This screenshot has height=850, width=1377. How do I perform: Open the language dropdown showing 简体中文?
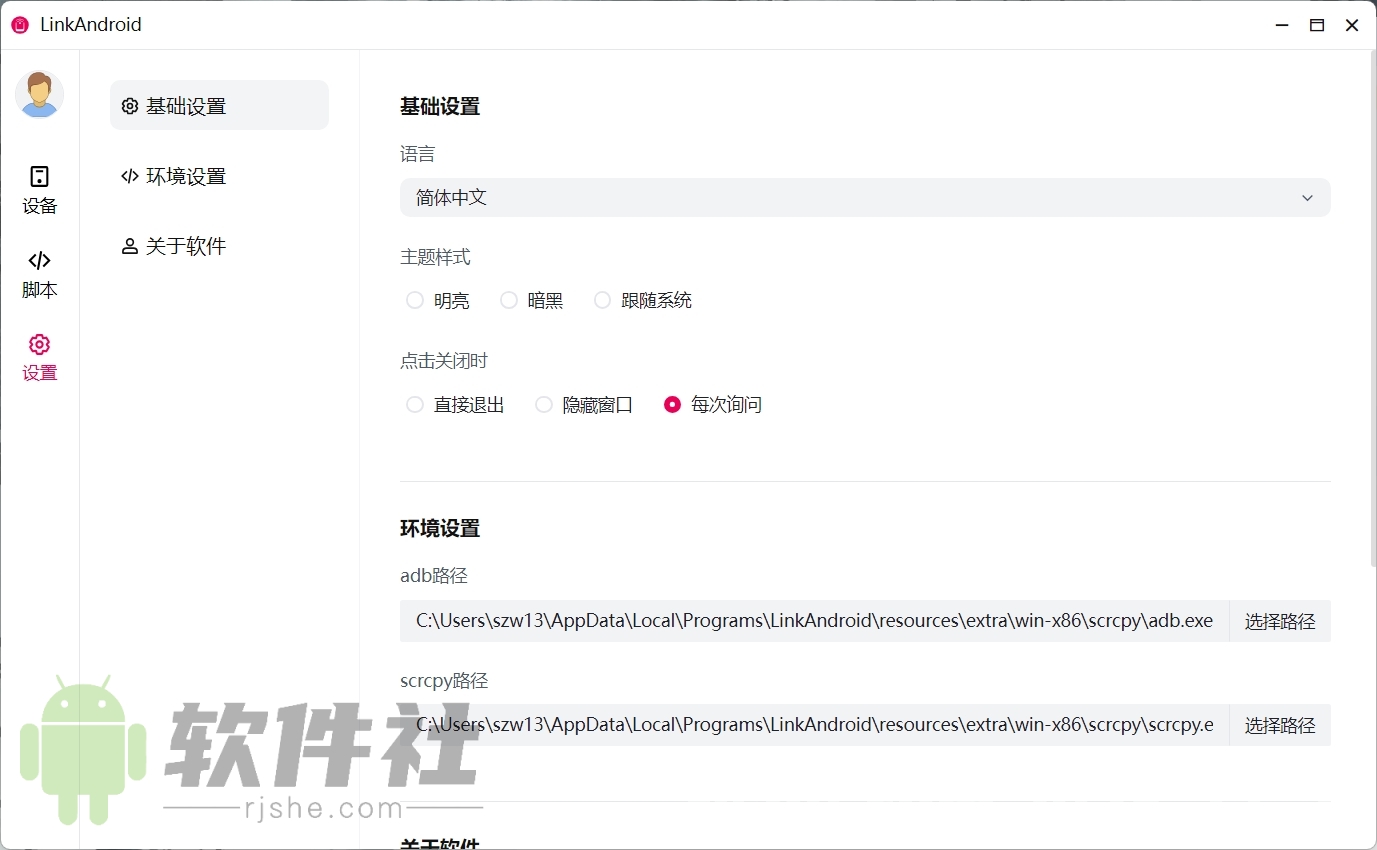tap(865, 197)
